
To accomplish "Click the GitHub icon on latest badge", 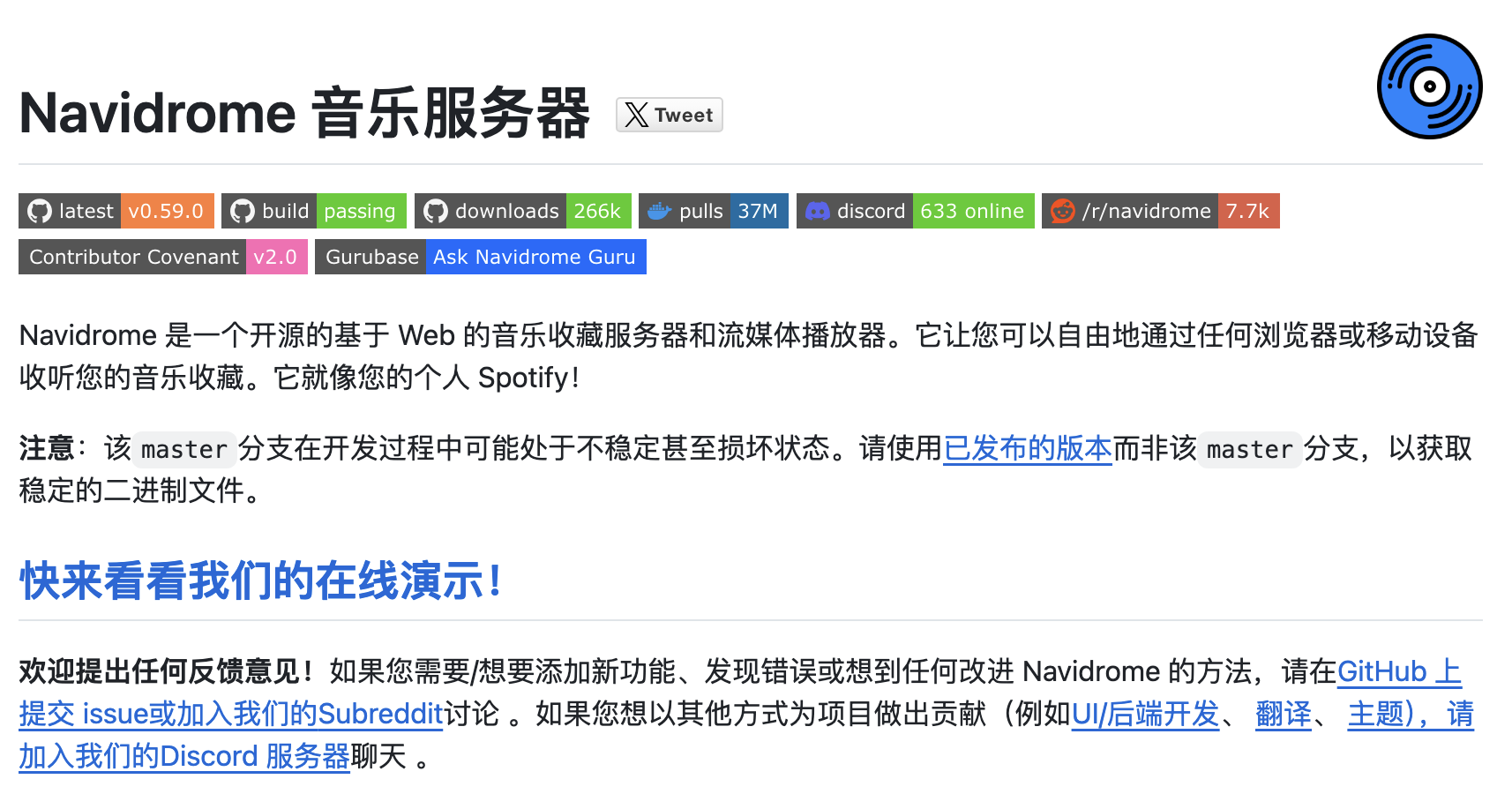I will click(40, 212).
